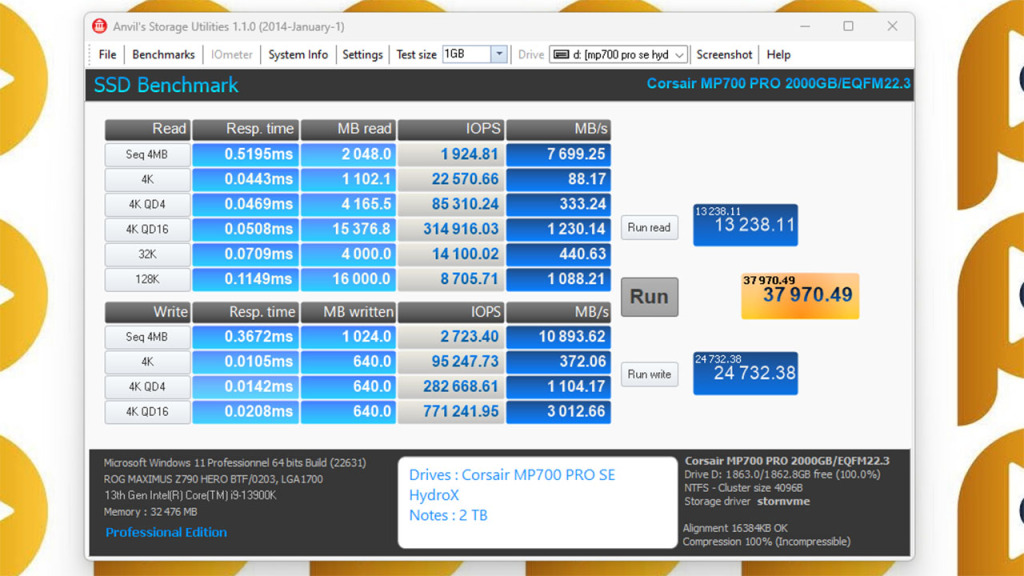Click the Read column header
1024x576 pixels.
[147, 129]
